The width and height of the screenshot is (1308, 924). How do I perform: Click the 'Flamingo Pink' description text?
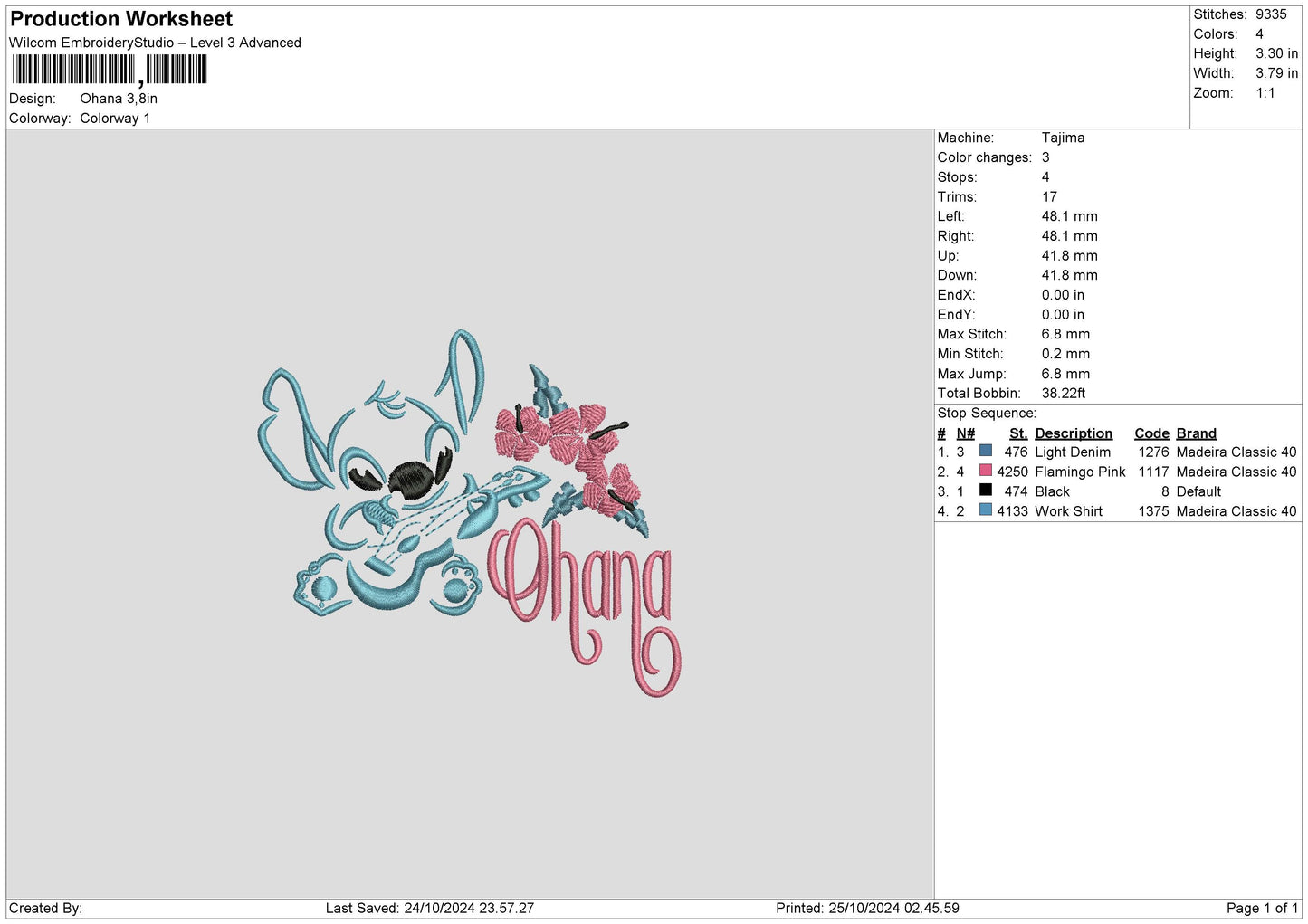coord(1080,472)
